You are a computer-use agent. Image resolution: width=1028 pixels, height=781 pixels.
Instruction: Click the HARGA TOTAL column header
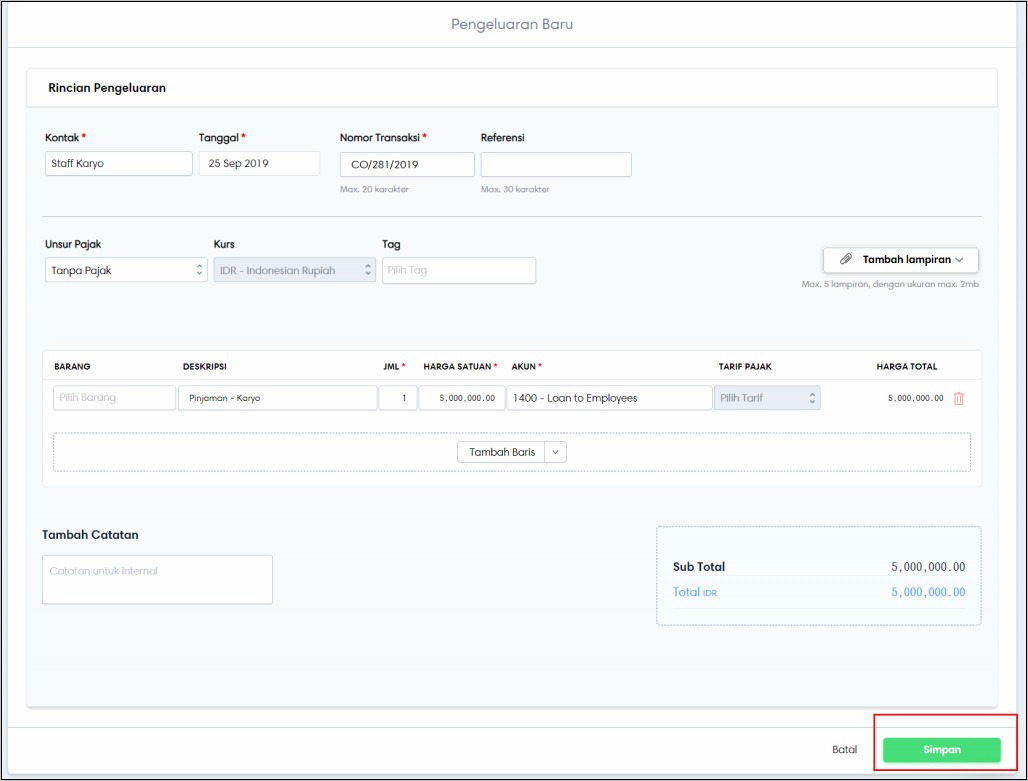tap(907, 367)
